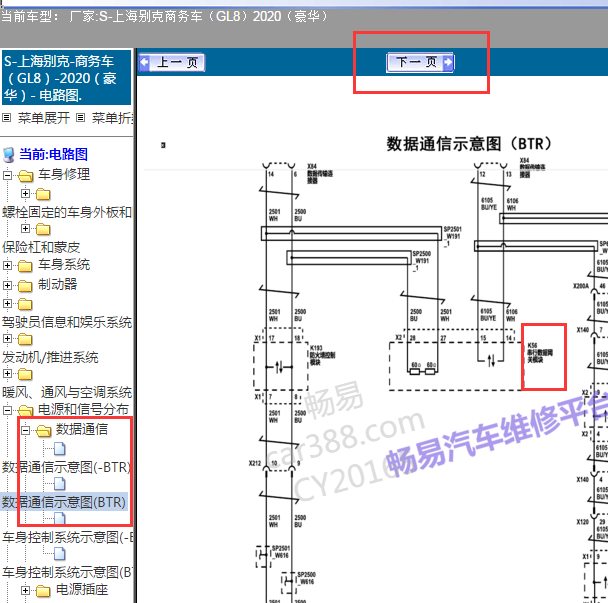Click the small icon before 菜单展开
Viewport: 608px width, 603px height.
pyautogui.click(x=7, y=117)
